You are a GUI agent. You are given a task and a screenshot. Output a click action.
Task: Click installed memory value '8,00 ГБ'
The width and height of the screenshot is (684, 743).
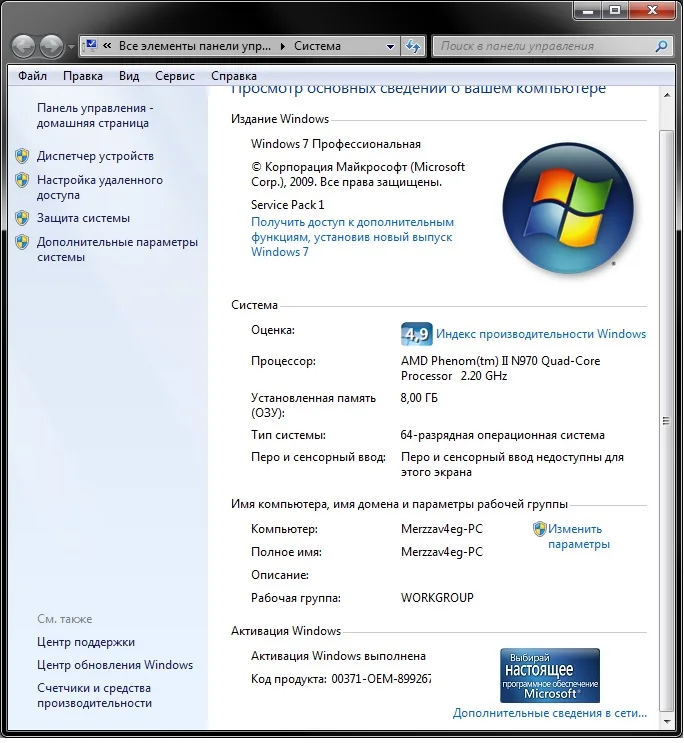[x=419, y=398]
